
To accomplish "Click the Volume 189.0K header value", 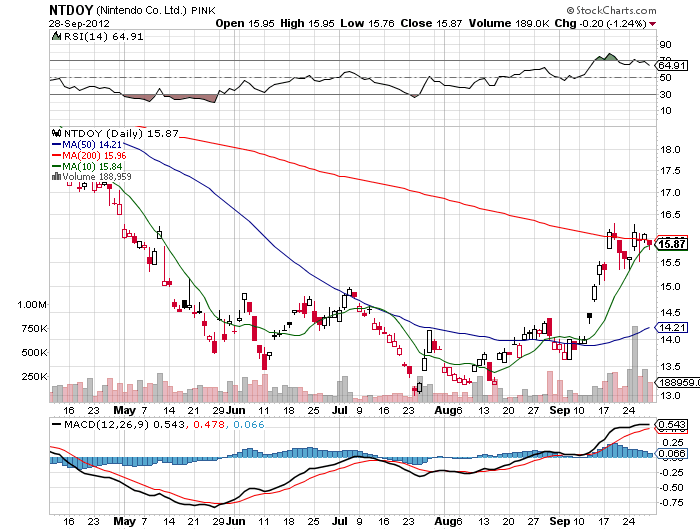I will [509, 23].
